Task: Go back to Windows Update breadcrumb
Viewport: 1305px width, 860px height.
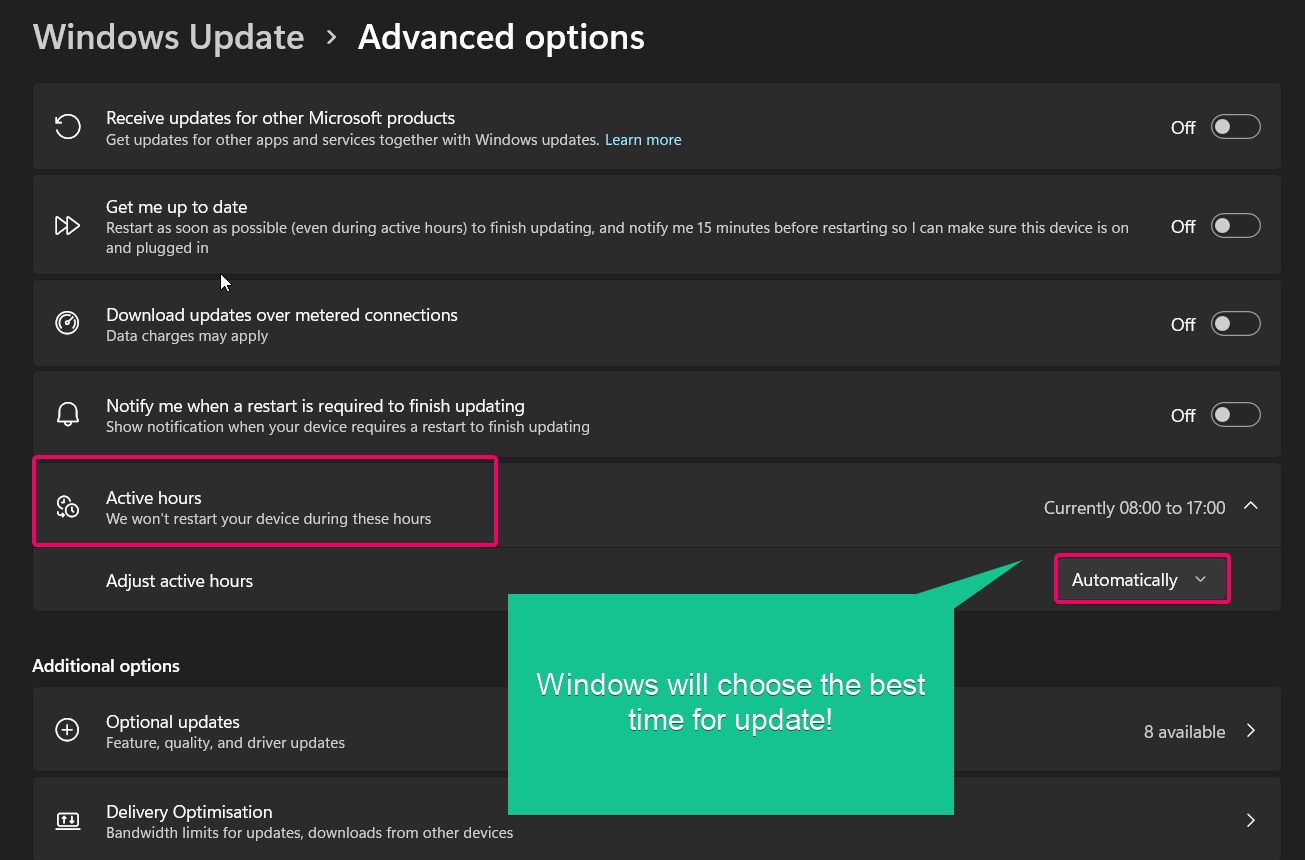Action: 168,38
